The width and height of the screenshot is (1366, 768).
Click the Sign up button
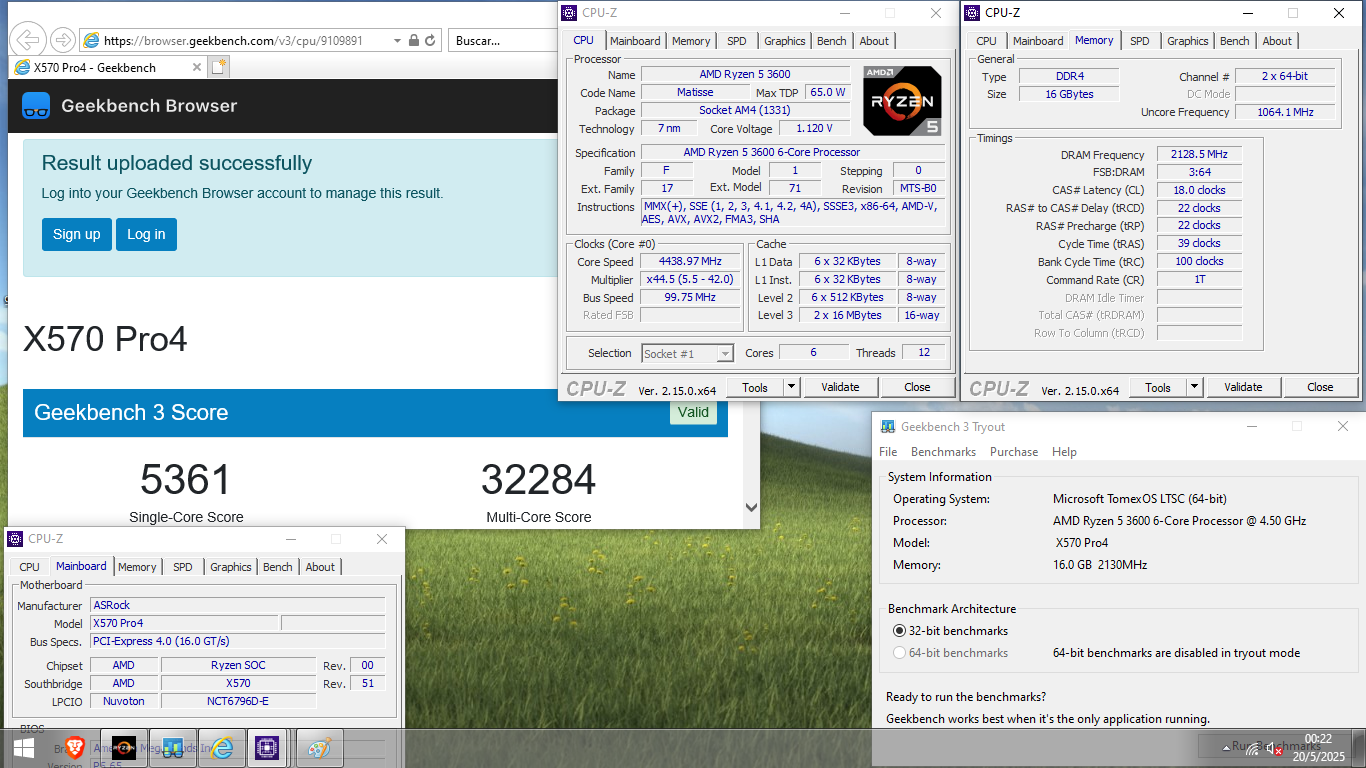tap(77, 234)
